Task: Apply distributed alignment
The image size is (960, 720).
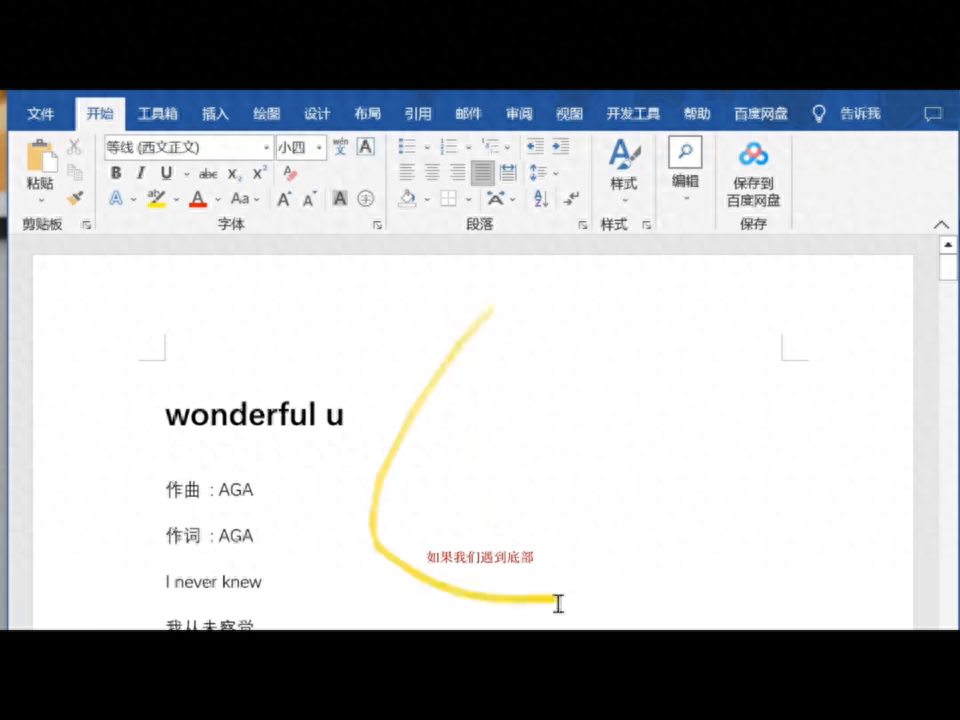Action: [508, 172]
